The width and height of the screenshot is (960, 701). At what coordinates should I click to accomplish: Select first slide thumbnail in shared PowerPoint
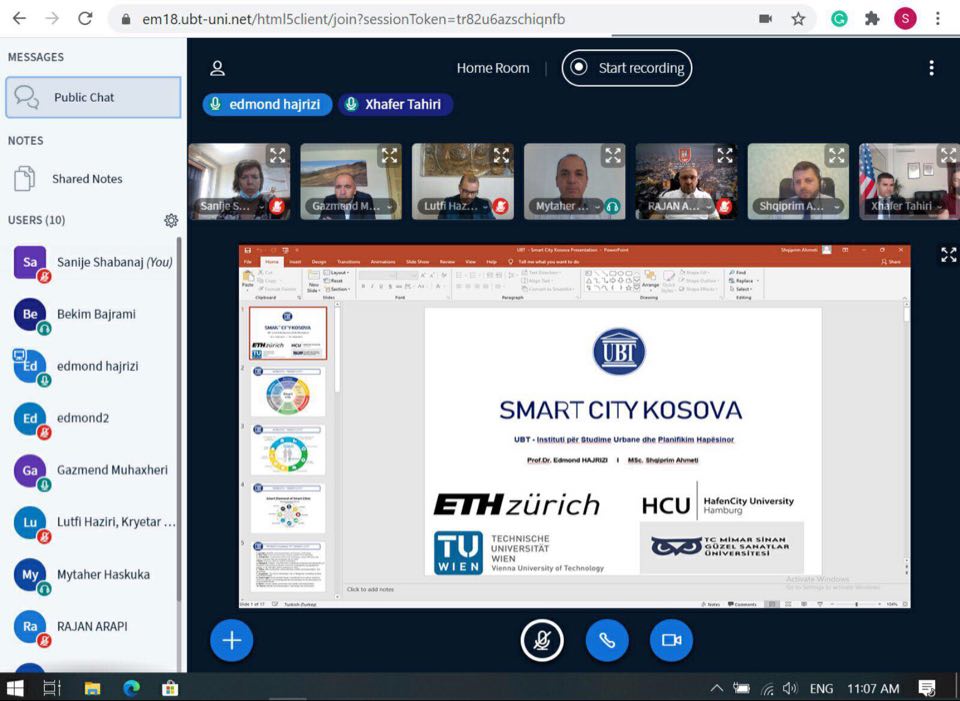[288, 333]
